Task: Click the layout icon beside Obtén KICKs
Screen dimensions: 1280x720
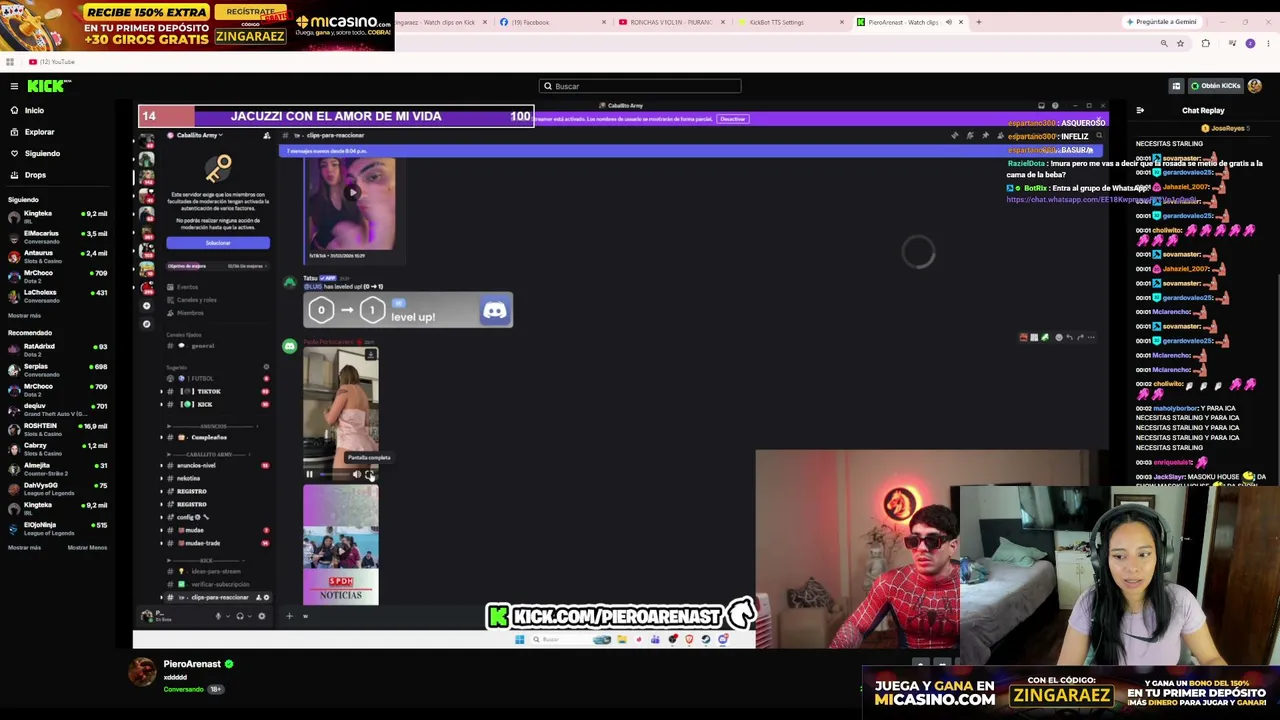Action: [1176, 86]
